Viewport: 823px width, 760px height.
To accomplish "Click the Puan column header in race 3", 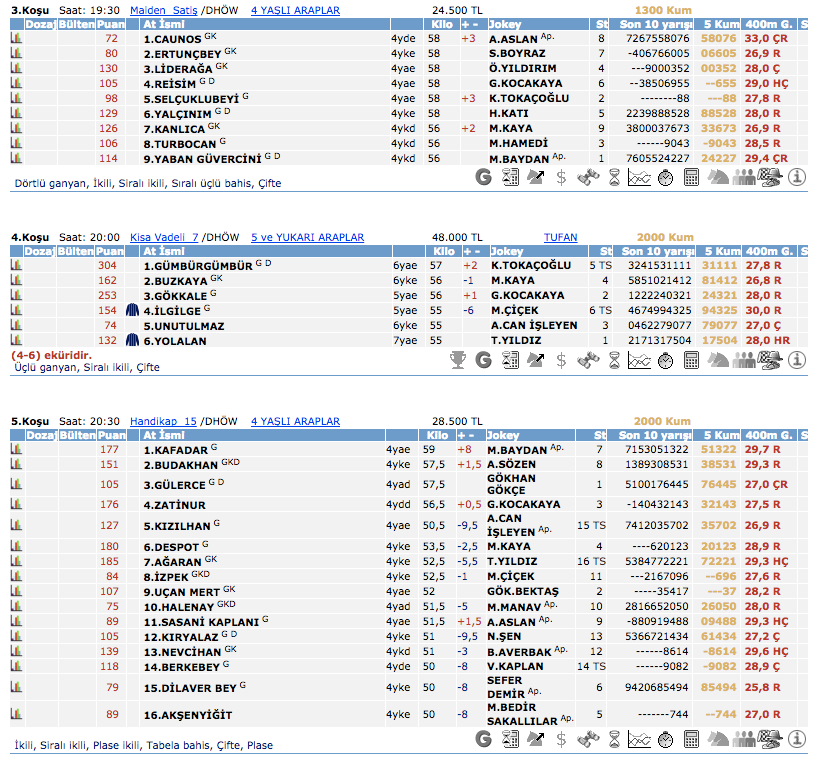I will tap(112, 23).
